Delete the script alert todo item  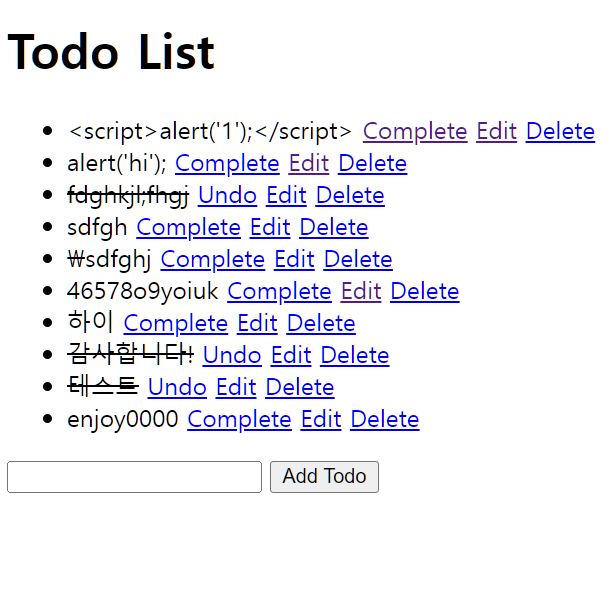tap(560, 132)
